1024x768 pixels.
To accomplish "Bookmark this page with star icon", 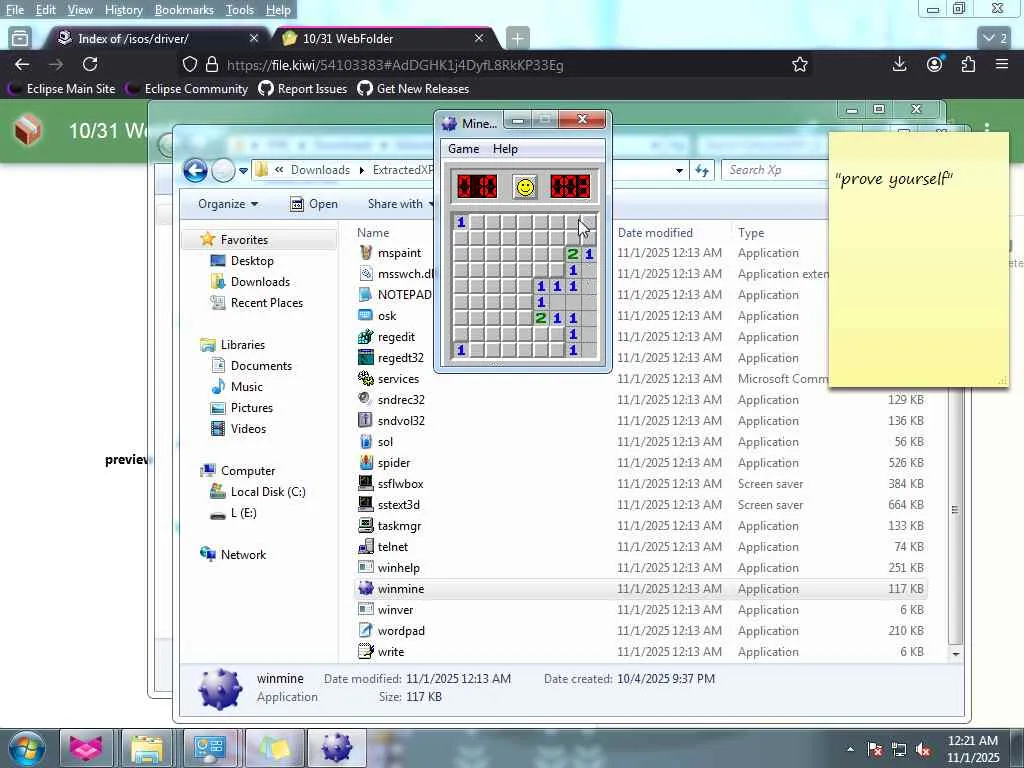I will 799,64.
